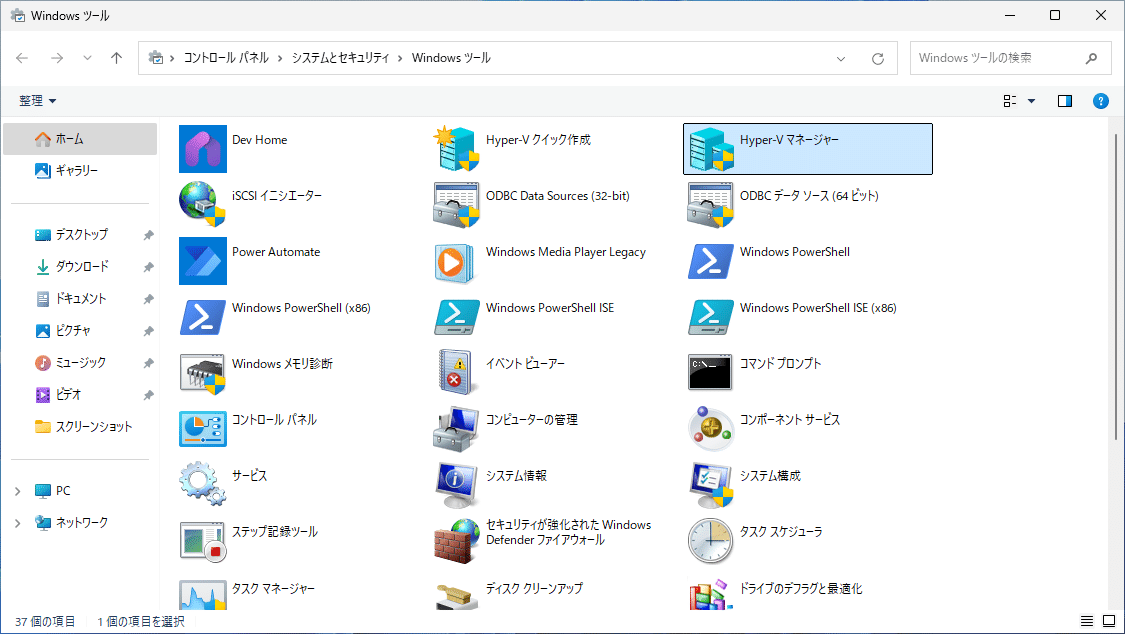The width and height of the screenshot is (1125, 634).
Task: Switch to details view in status bar
Action: tap(1087, 621)
